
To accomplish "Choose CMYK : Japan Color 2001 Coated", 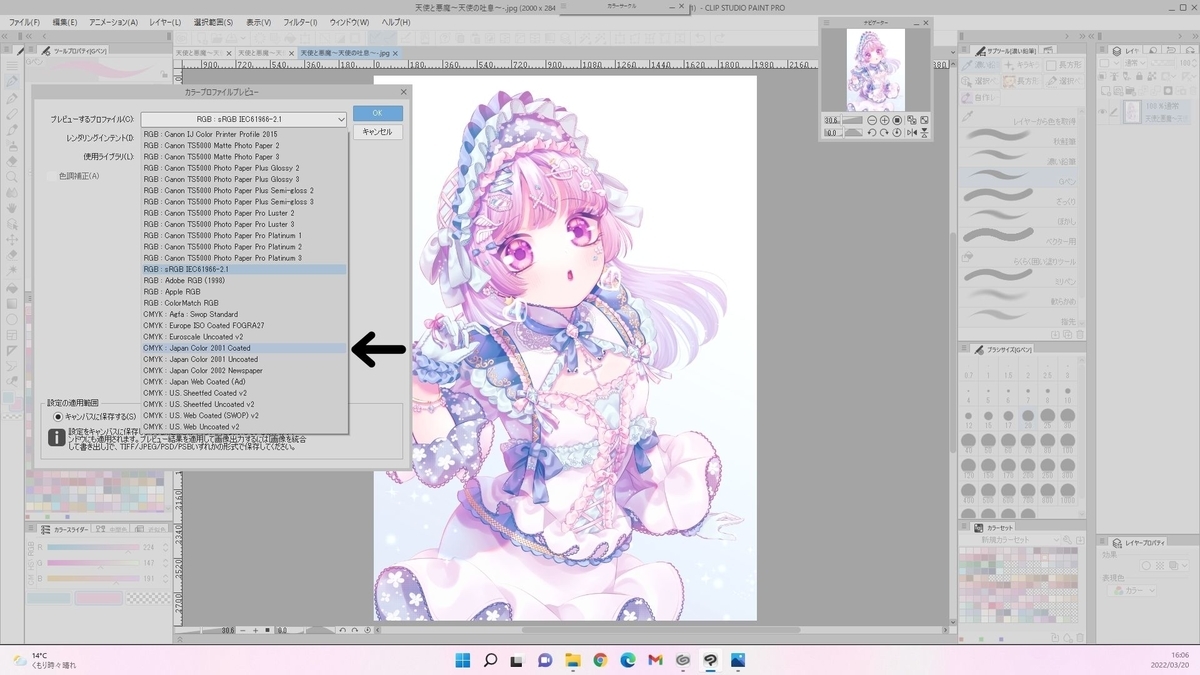I will coord(244,347).
